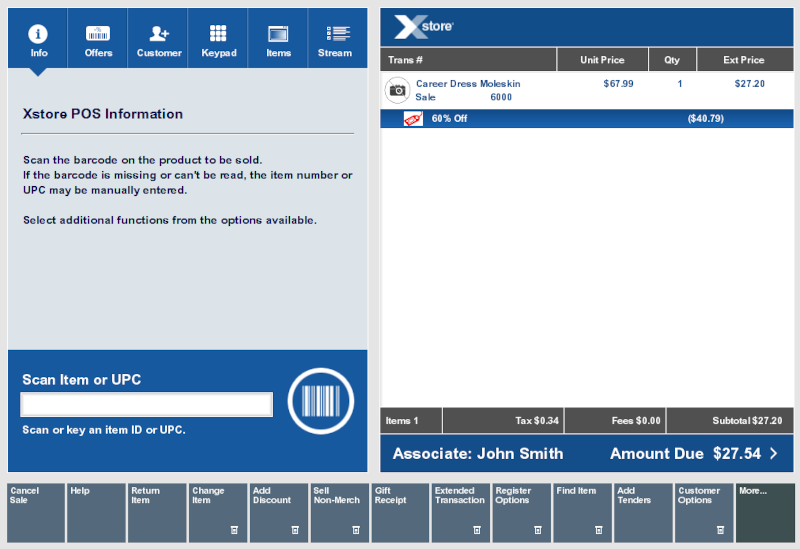This screenshot has width=800, height=549.
Task: Click the $67.99 unit price
Action: click(x=618, y=84)
